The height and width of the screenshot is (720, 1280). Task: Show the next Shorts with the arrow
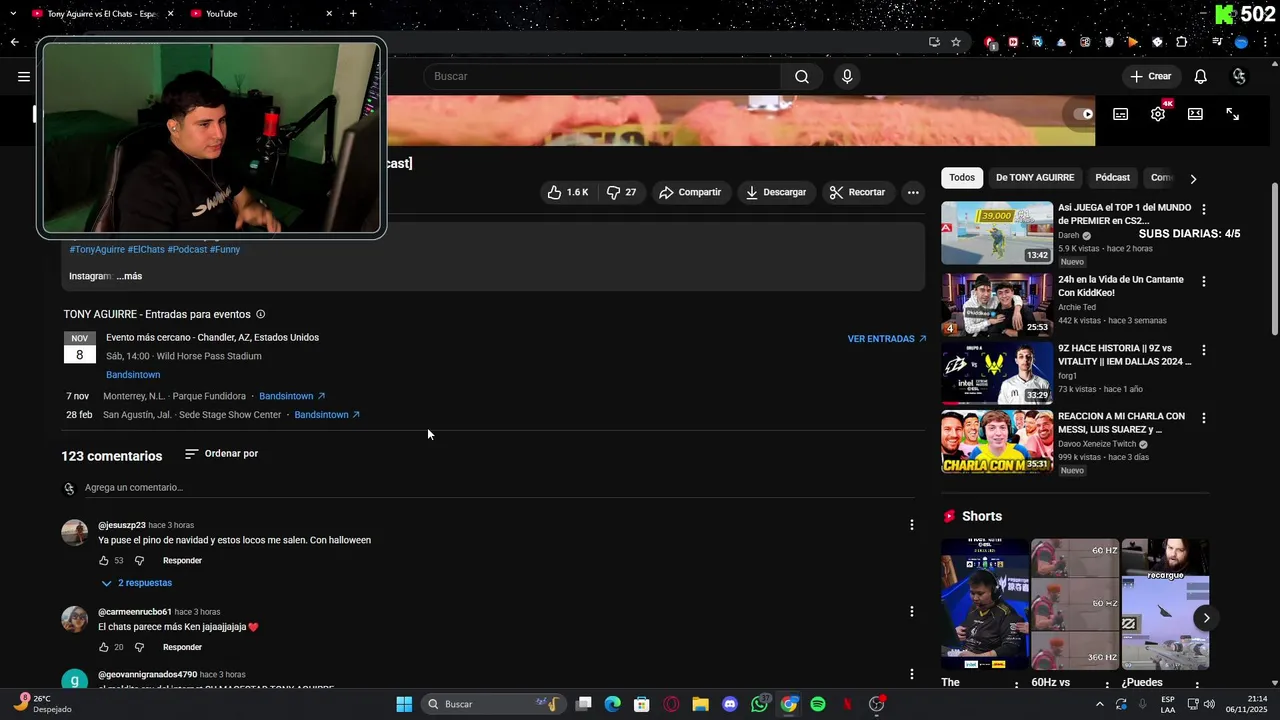pos(1206,618)
